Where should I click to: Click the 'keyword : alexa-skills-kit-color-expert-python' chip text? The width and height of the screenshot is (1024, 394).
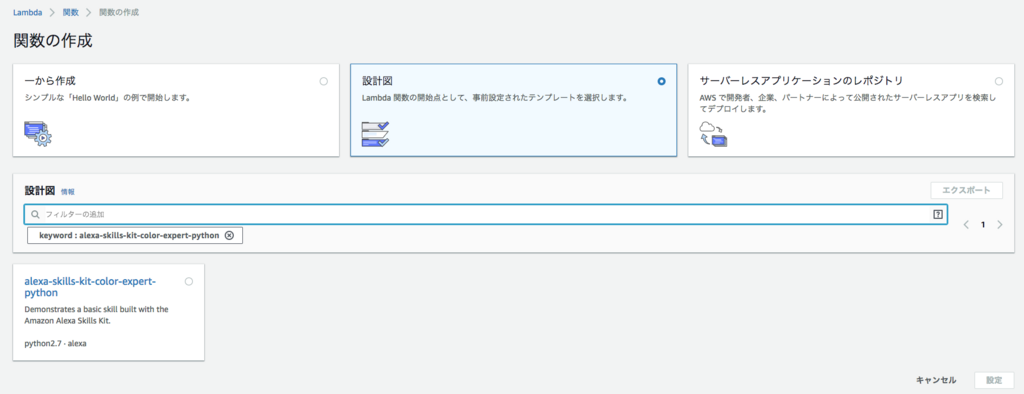tap(129, 235)
